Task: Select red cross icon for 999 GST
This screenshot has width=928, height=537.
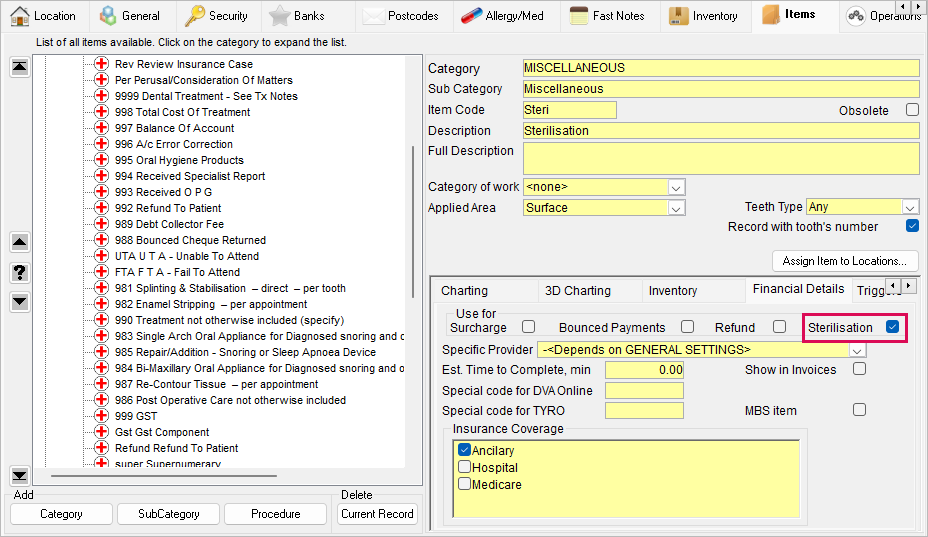Action: 101,416
